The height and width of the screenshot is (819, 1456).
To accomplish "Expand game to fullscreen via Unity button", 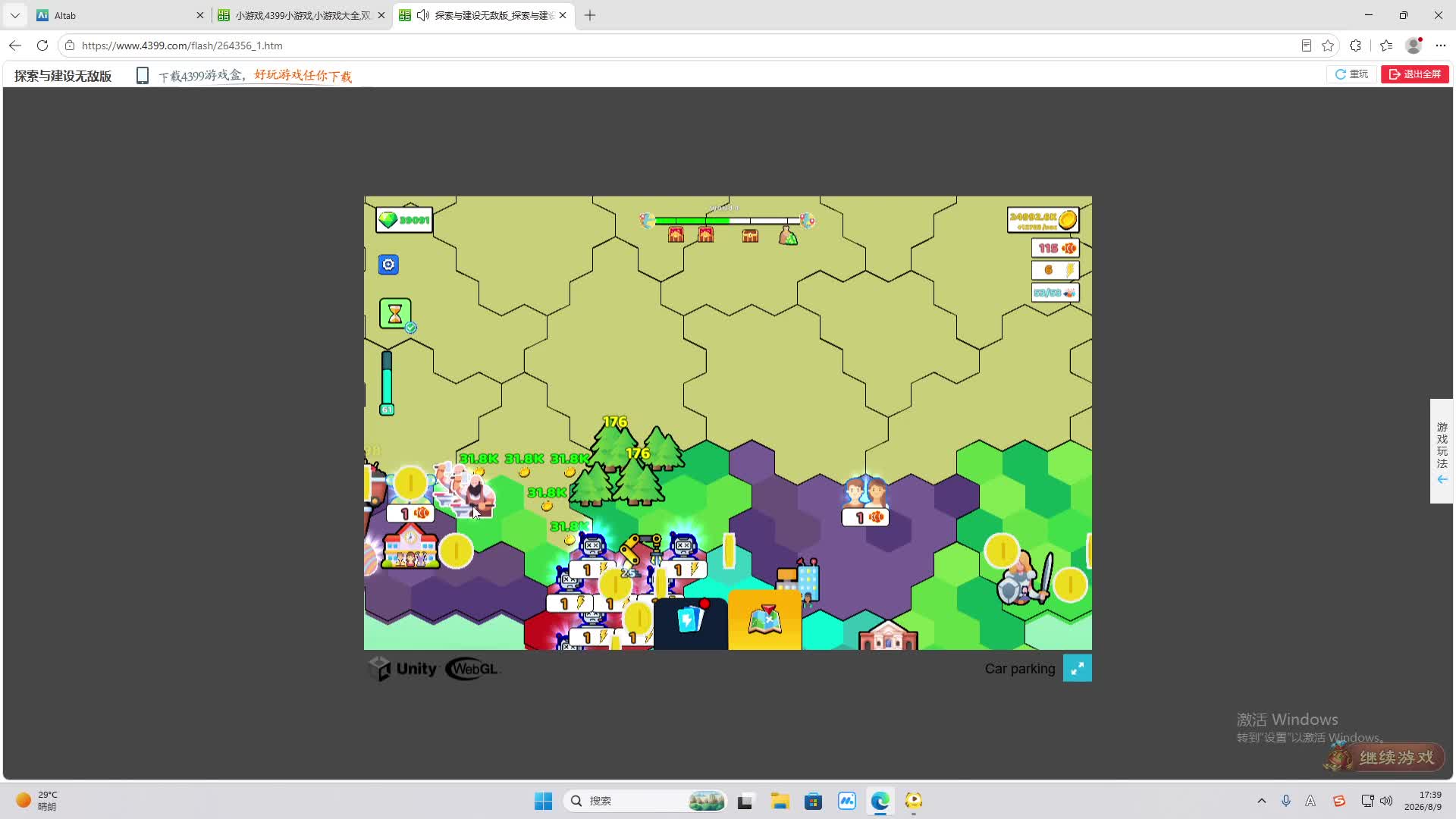I will [1077, 668].
